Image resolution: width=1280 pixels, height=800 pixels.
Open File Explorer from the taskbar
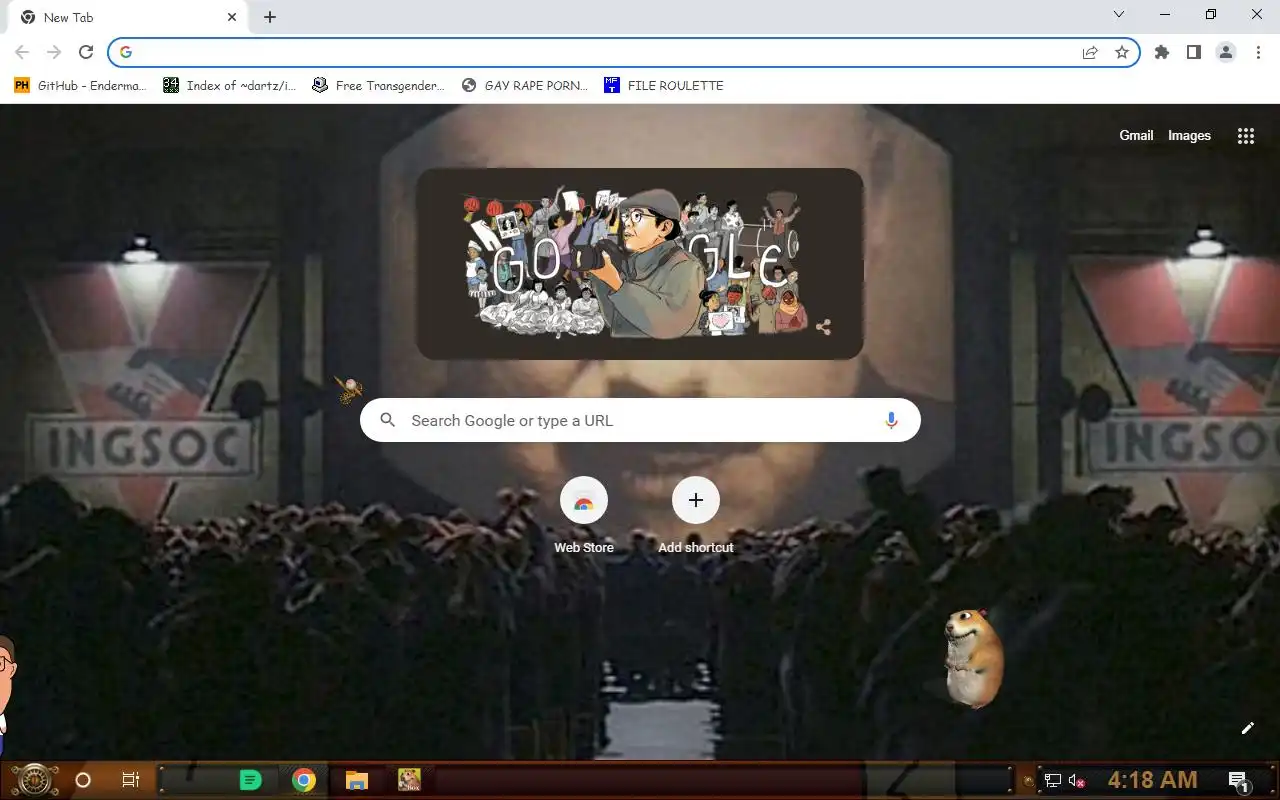(x=357, y=781)
